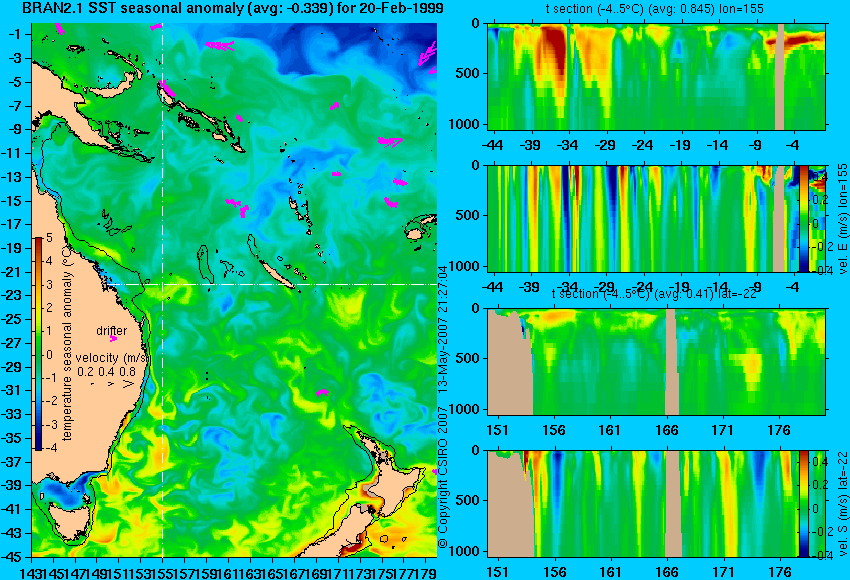850x580 pixels.
Task: Click the large drifter arrow at map's top-right
Action: tap(427, 54)
